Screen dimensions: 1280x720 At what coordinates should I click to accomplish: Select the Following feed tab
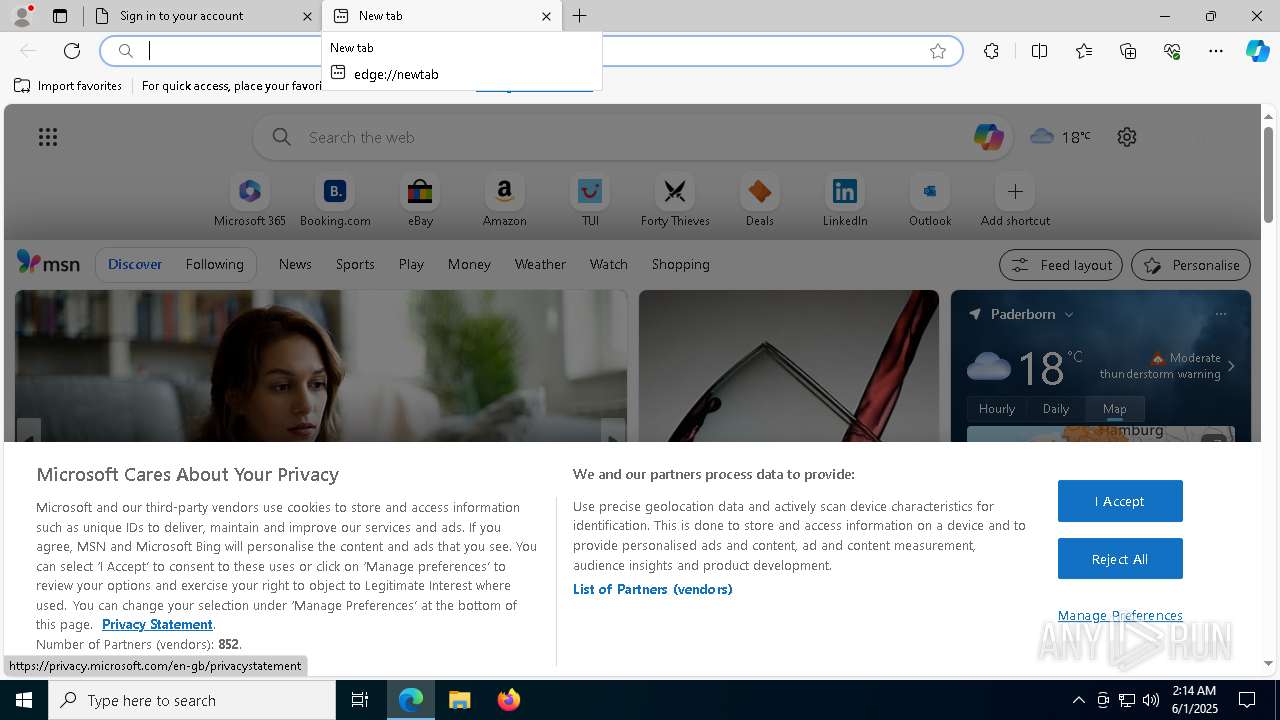(214, 264)
